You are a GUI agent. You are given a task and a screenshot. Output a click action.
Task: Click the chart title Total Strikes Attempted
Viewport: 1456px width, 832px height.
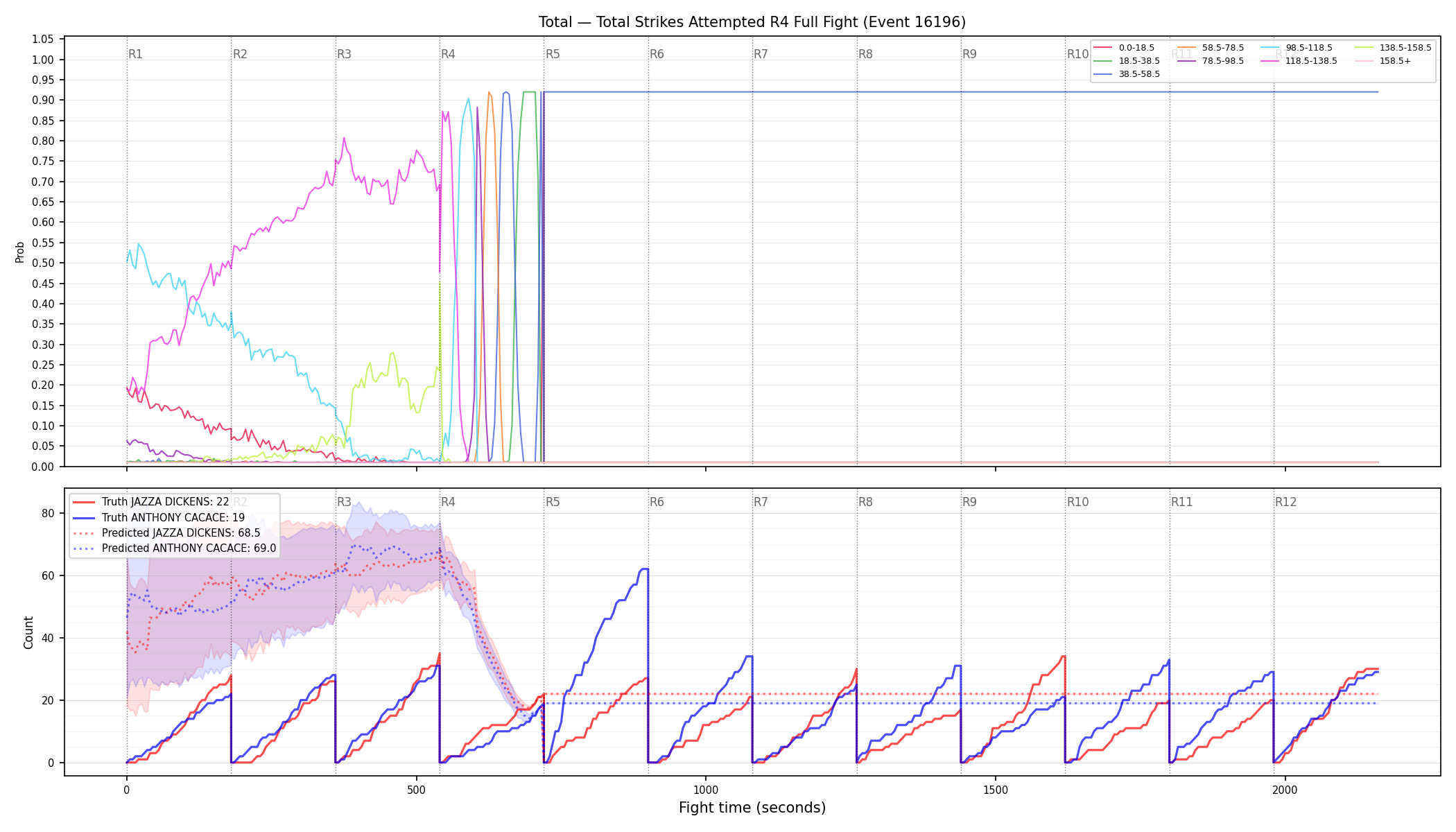click(x=752, y=22)
